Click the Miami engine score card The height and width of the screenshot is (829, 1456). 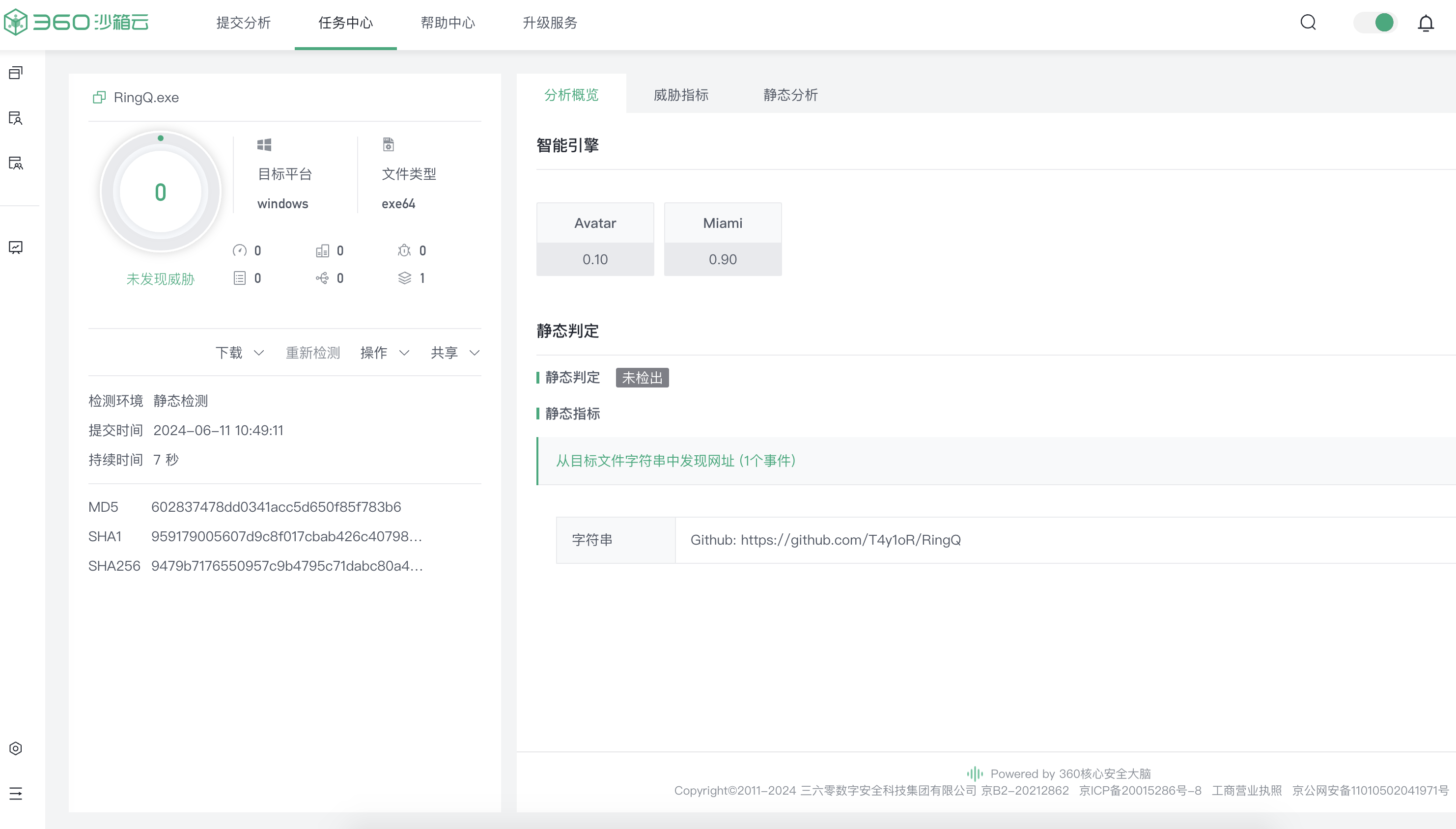[x=722, y=239]
